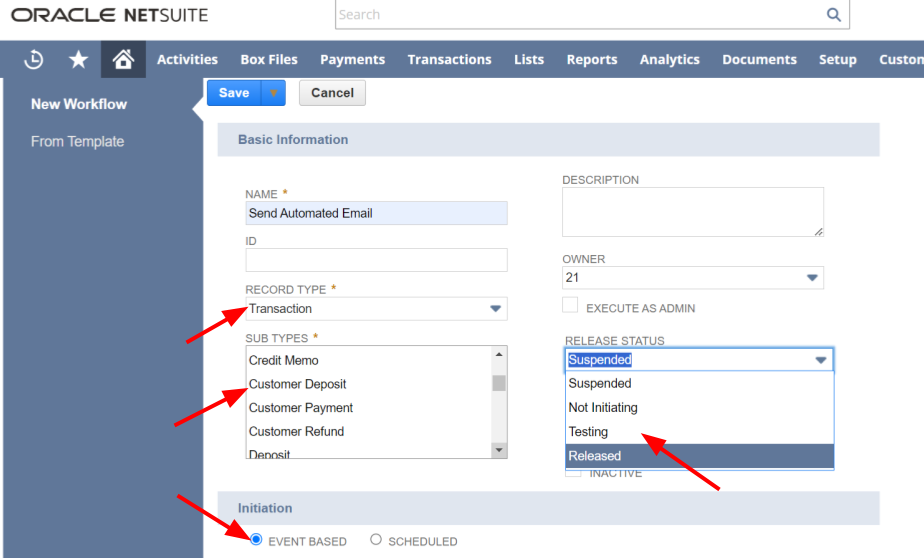The width and height of the screenshot is (924, 558).
Task: Enable the Execute as Admin checkbox
Action: pyautogui.click(x=570, y=306)
